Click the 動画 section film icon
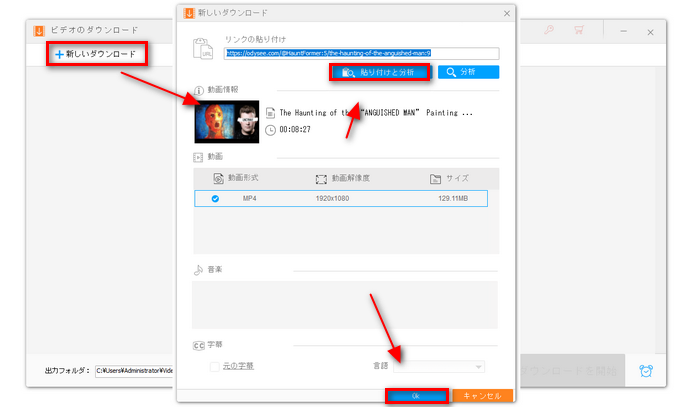The image size is (700, 407). coord(198,157)
